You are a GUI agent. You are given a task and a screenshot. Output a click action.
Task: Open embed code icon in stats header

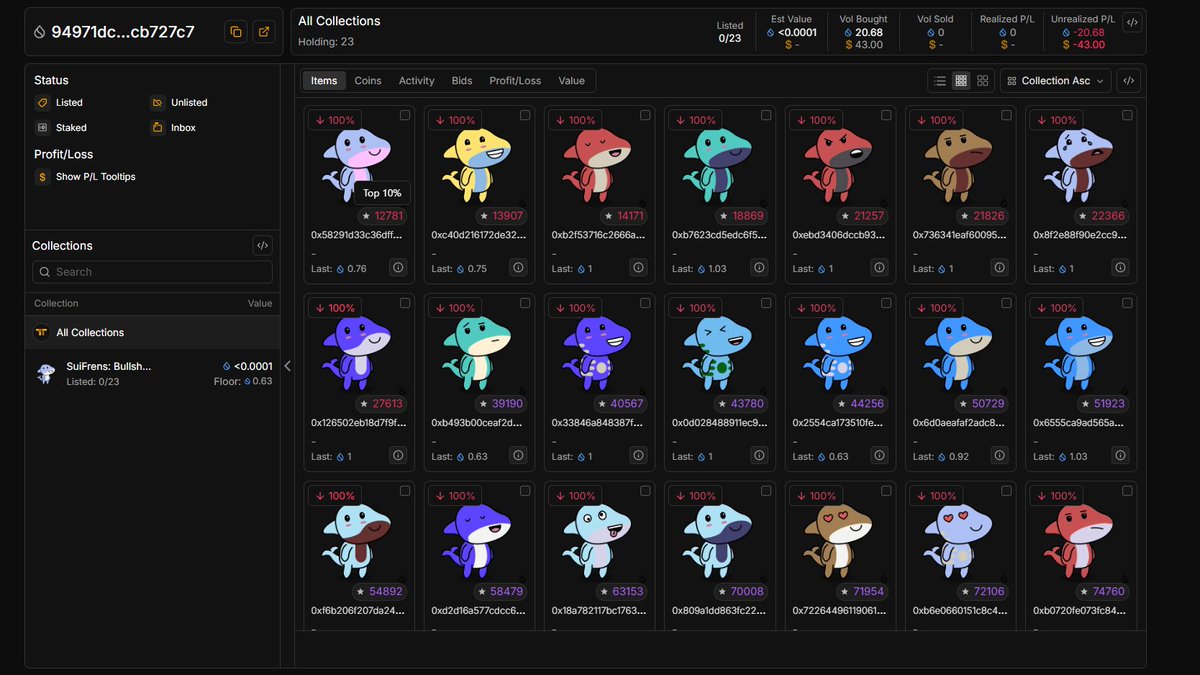(1131, 22)
